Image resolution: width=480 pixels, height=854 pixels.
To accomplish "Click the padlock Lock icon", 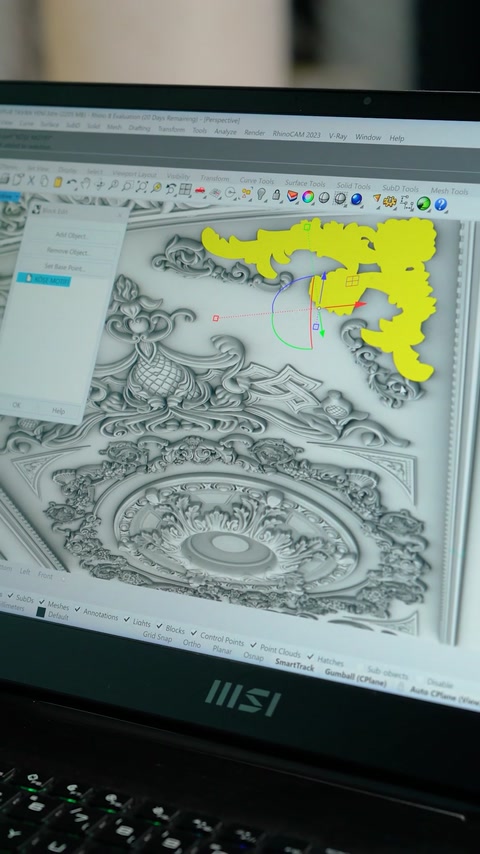I will click(x=276, y=194).
